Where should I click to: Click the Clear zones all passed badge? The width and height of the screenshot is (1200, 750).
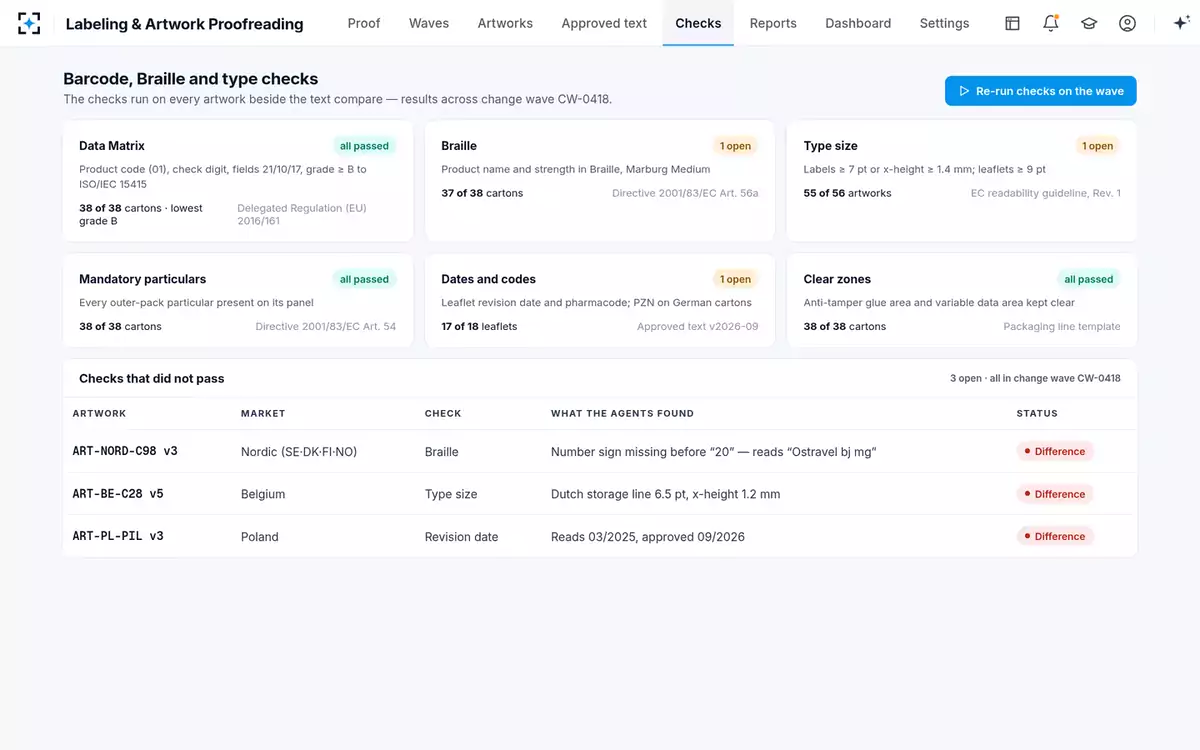click(1089, 279)
